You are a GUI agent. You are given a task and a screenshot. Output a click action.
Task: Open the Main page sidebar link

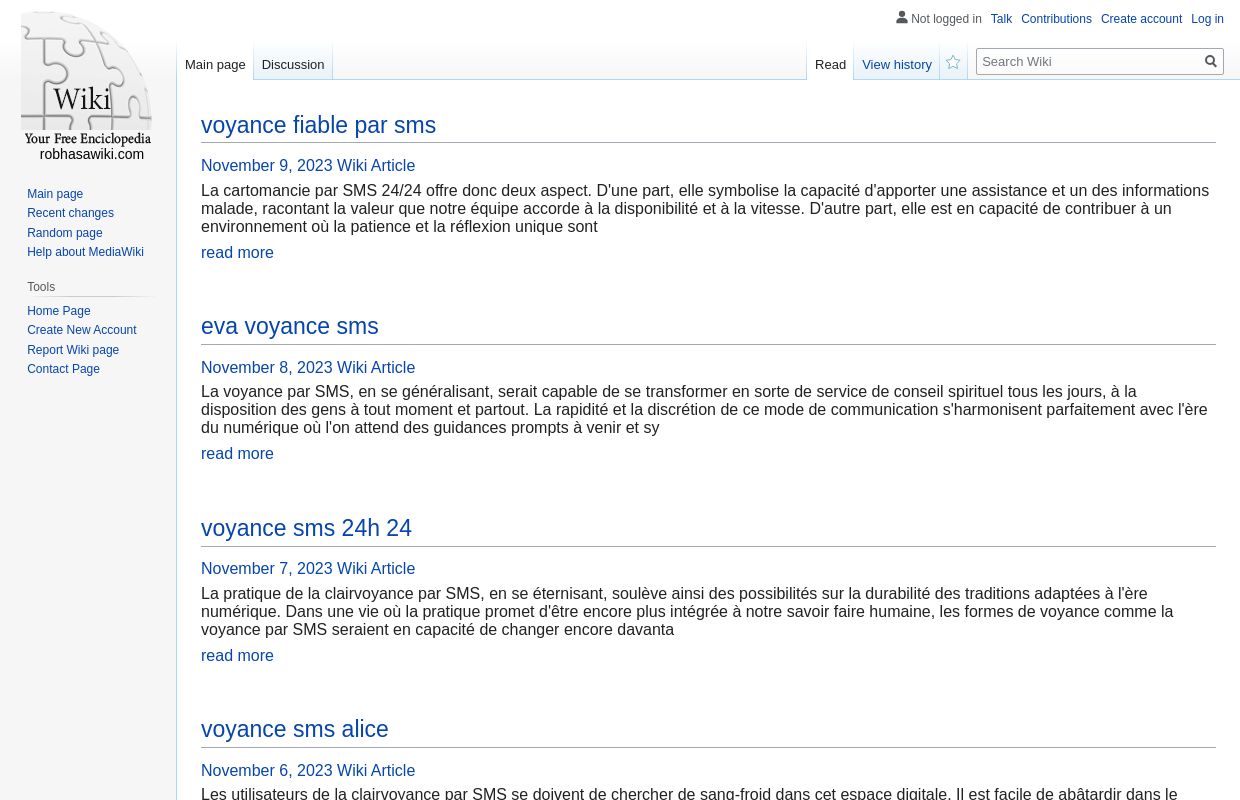[x=55, y=193]
